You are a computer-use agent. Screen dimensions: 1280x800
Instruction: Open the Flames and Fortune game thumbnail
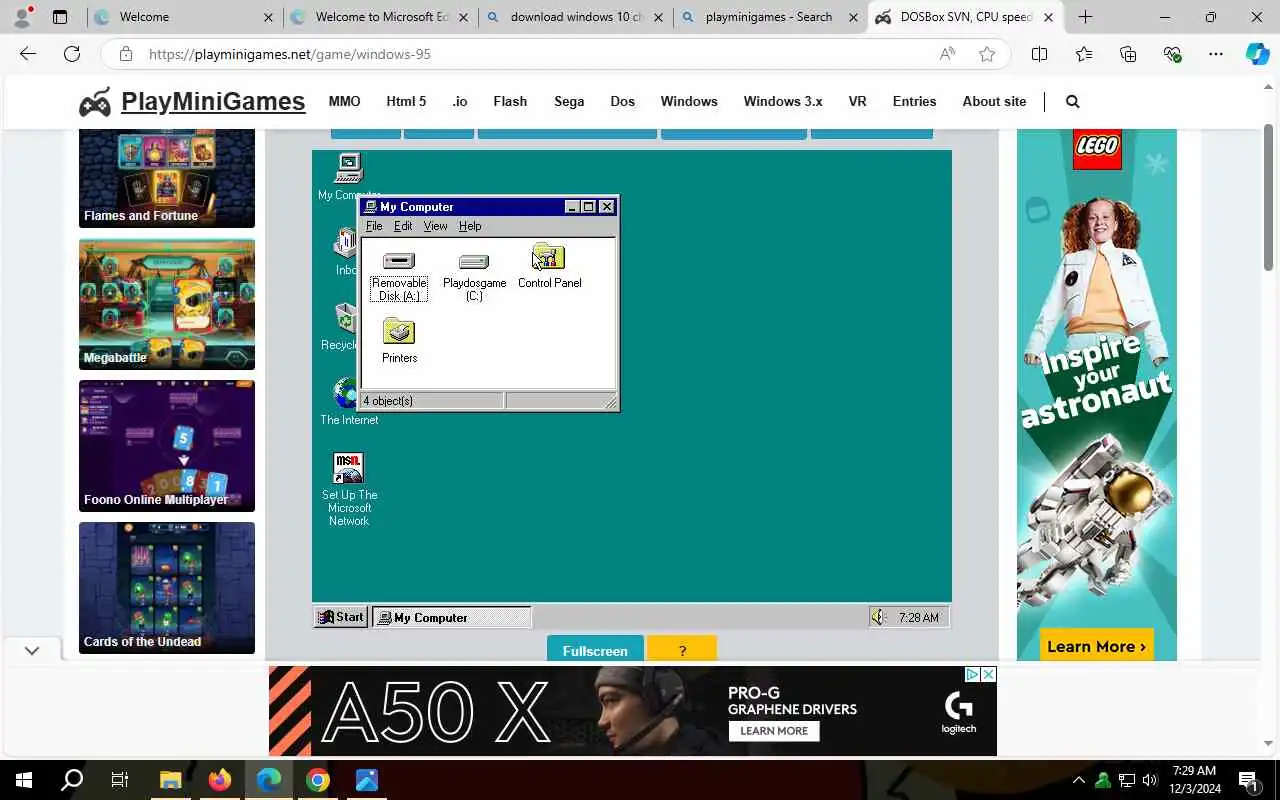point(167,178)
